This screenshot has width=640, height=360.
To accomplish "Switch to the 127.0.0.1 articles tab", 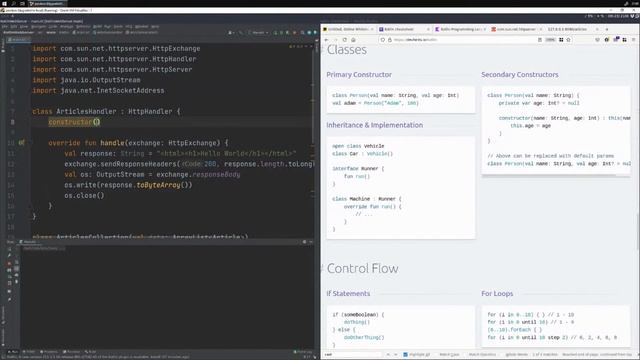I will click(573, 29).
